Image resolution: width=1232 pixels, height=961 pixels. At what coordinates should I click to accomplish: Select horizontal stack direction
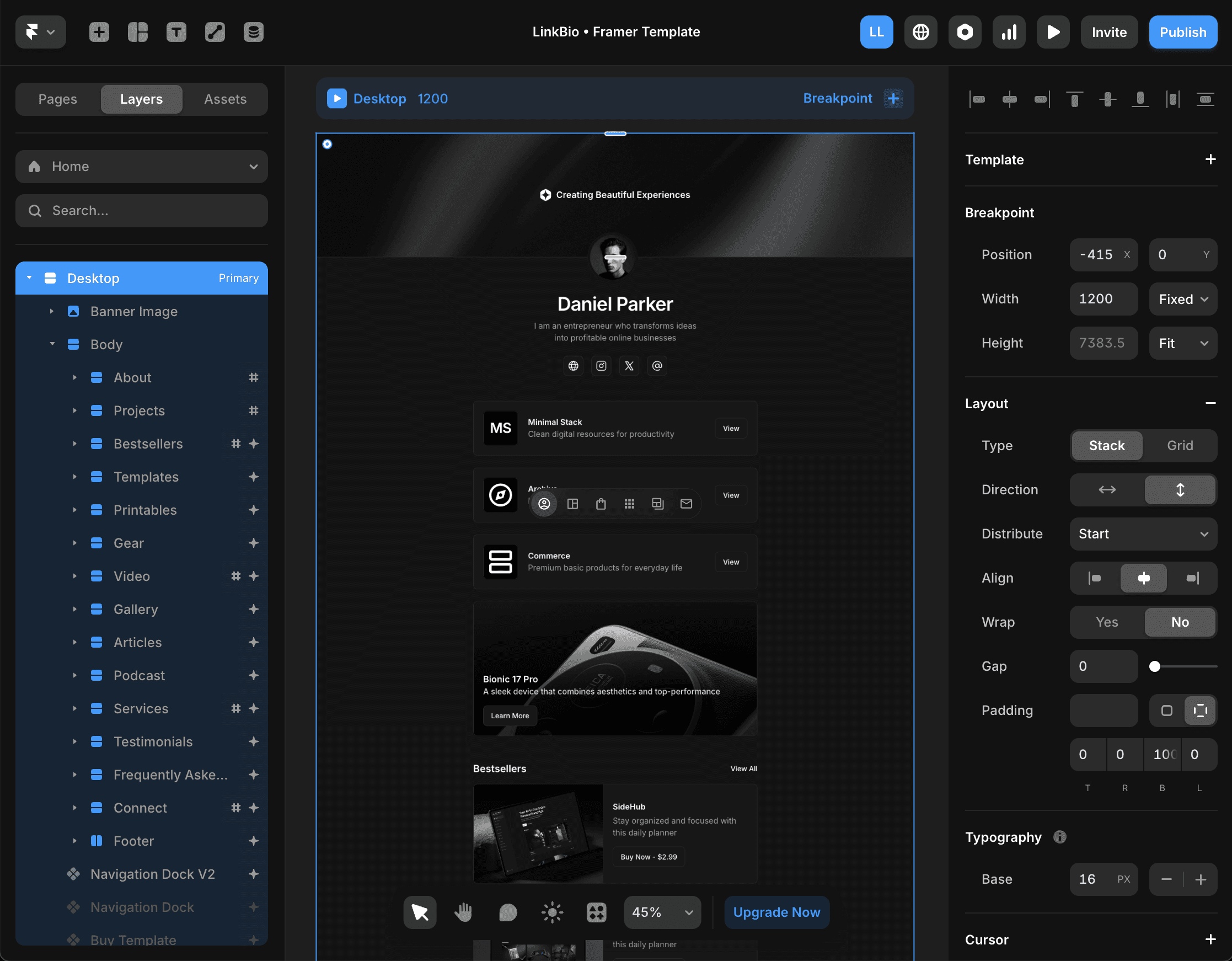click(x=1106, y=489)
